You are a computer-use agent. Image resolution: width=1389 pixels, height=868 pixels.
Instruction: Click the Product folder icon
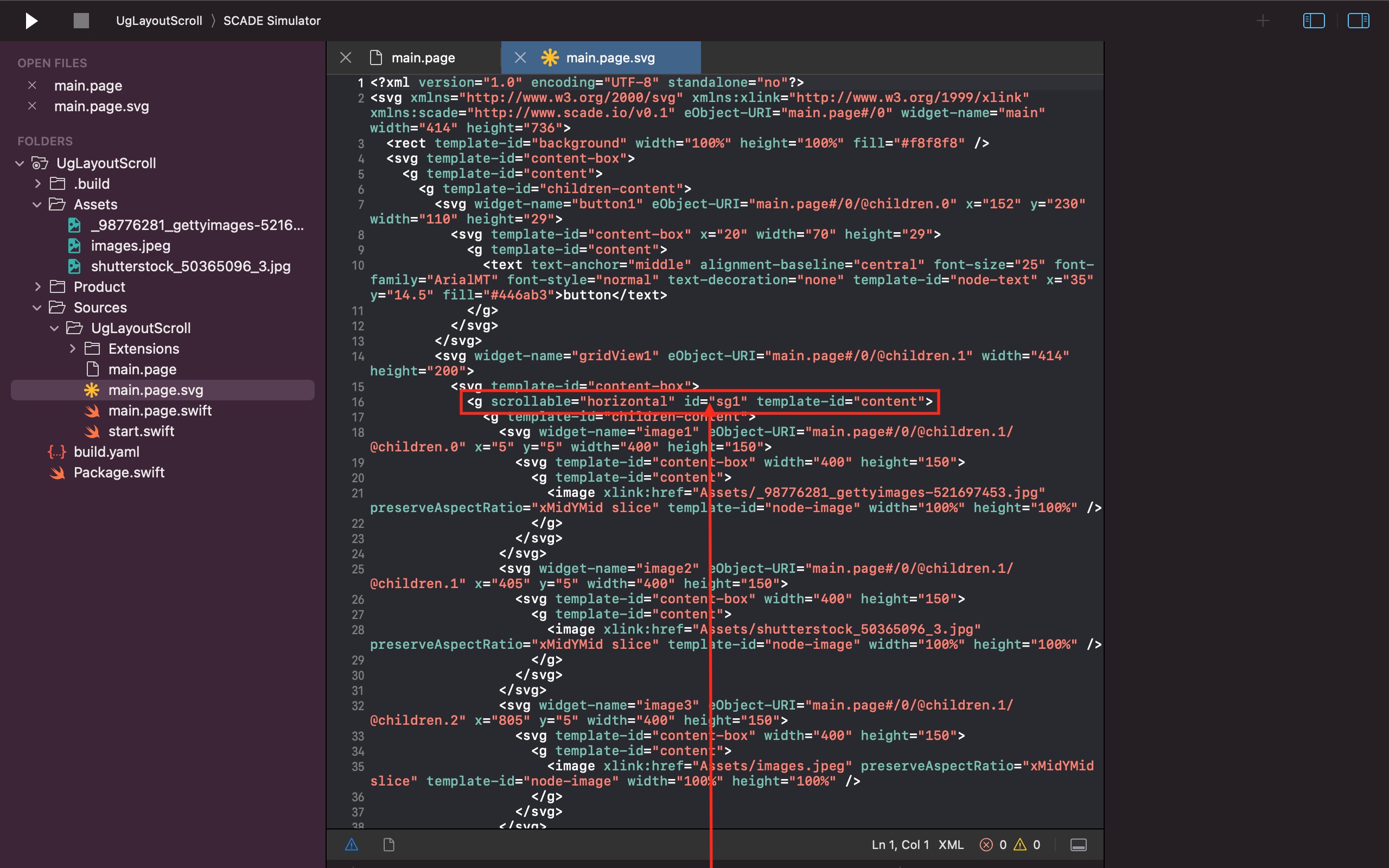(58, 286)
